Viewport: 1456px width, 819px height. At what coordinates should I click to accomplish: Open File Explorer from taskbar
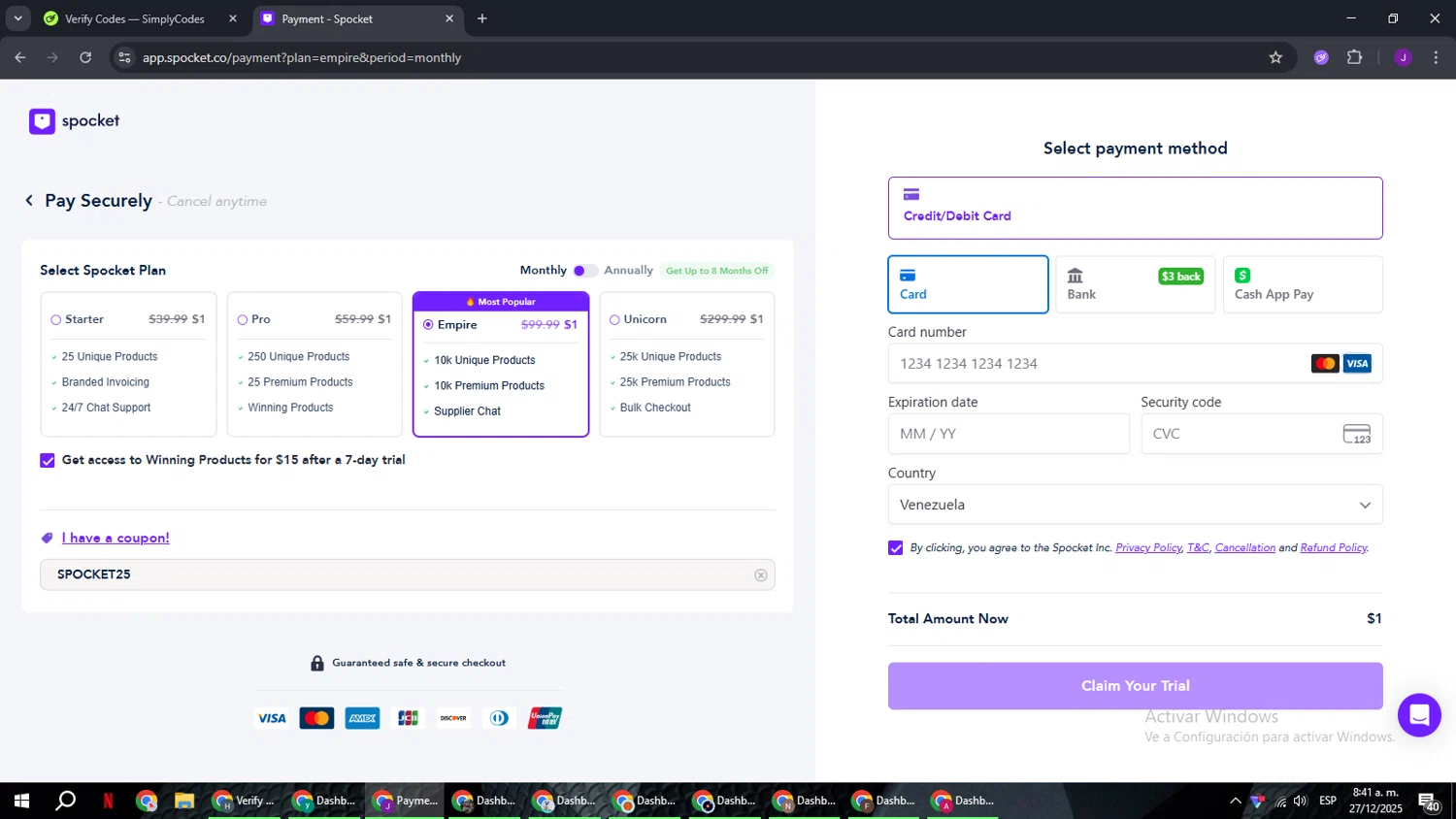184,801
